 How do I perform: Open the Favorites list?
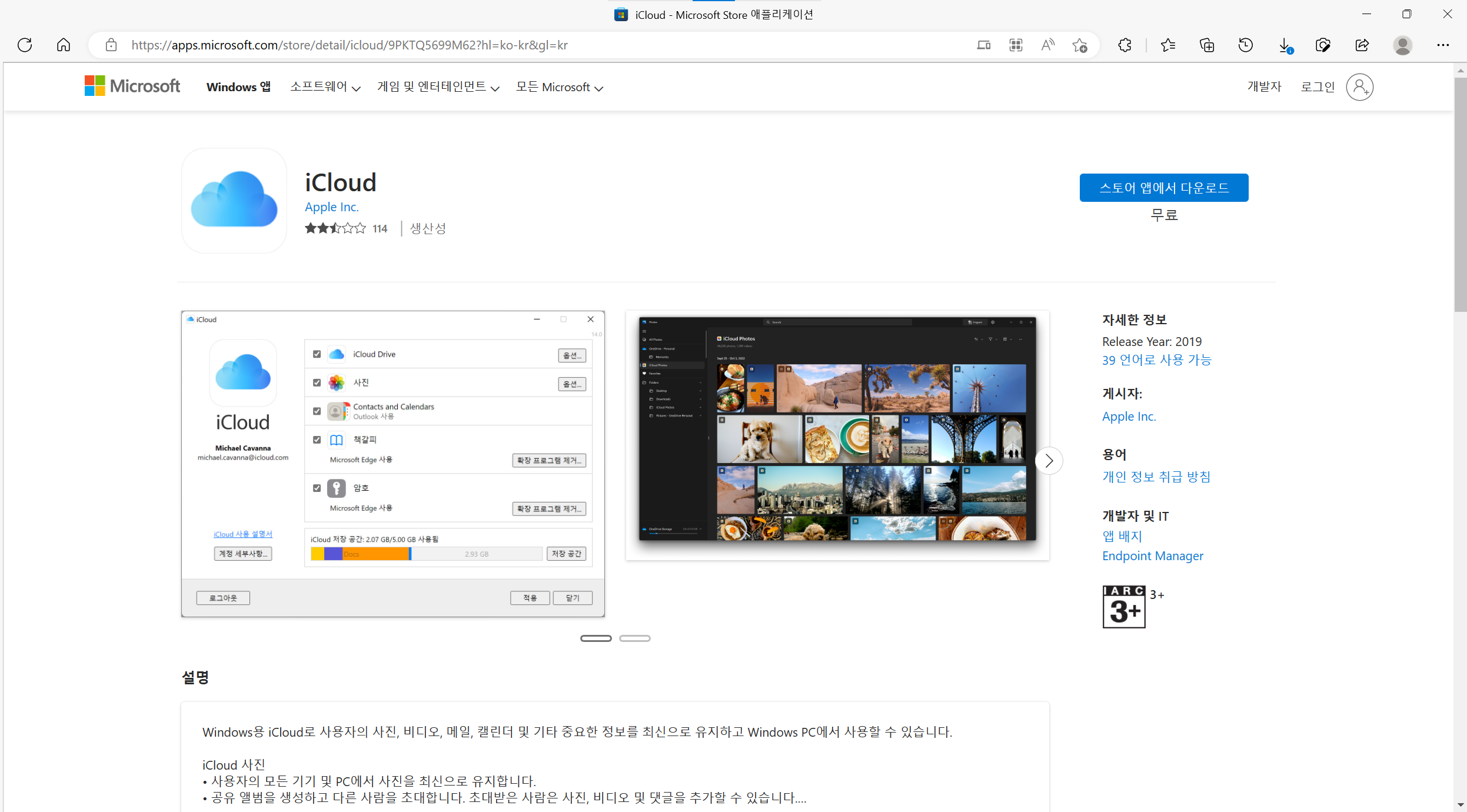click(1168, 45)
